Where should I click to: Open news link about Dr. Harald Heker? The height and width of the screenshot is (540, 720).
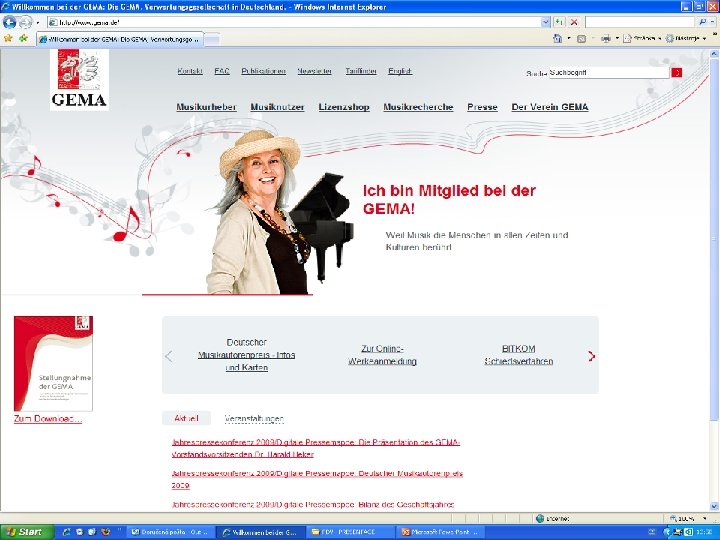[x=315, y=448]
